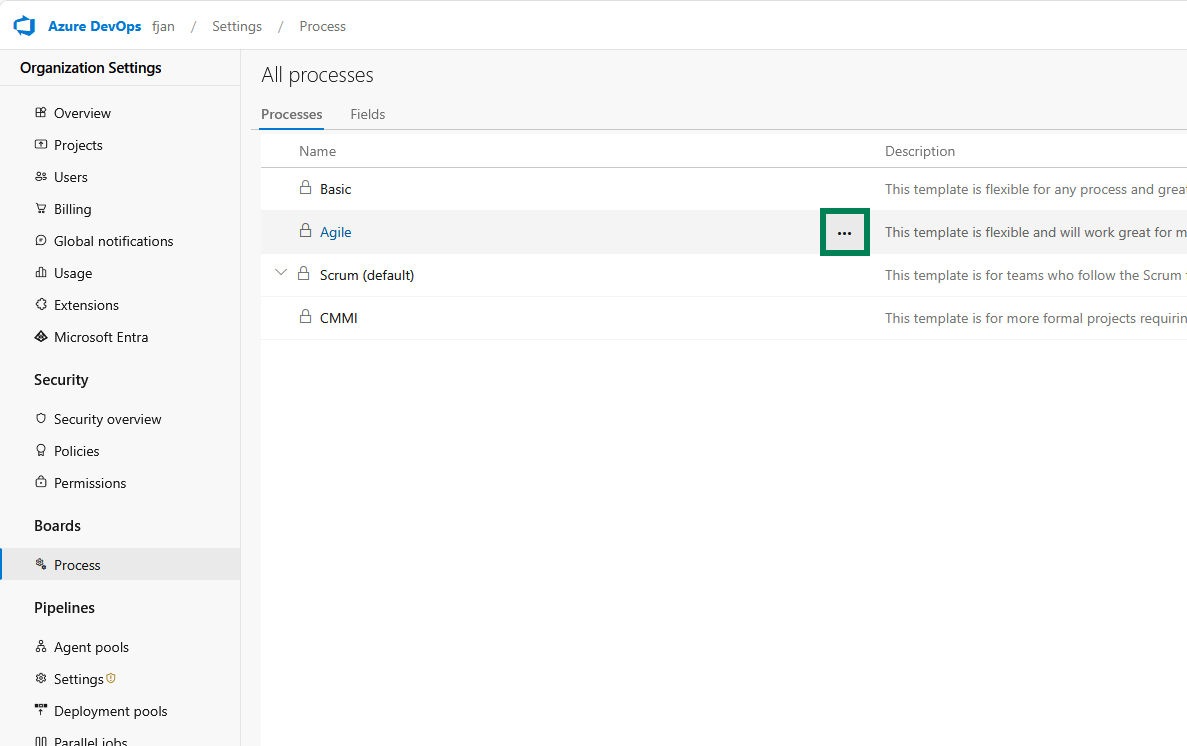Select the Extensions puzzle icon
The image size is (1187, 746).
point(40,305)
